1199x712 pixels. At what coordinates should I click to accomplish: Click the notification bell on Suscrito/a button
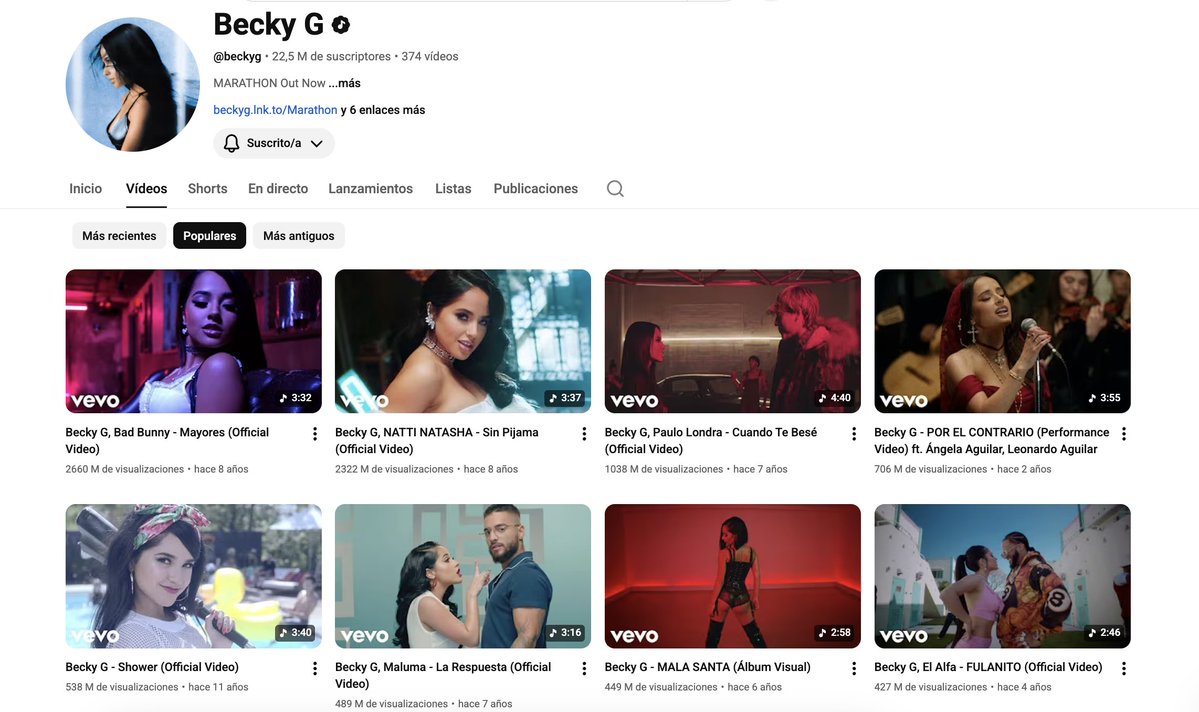point(231,143)
